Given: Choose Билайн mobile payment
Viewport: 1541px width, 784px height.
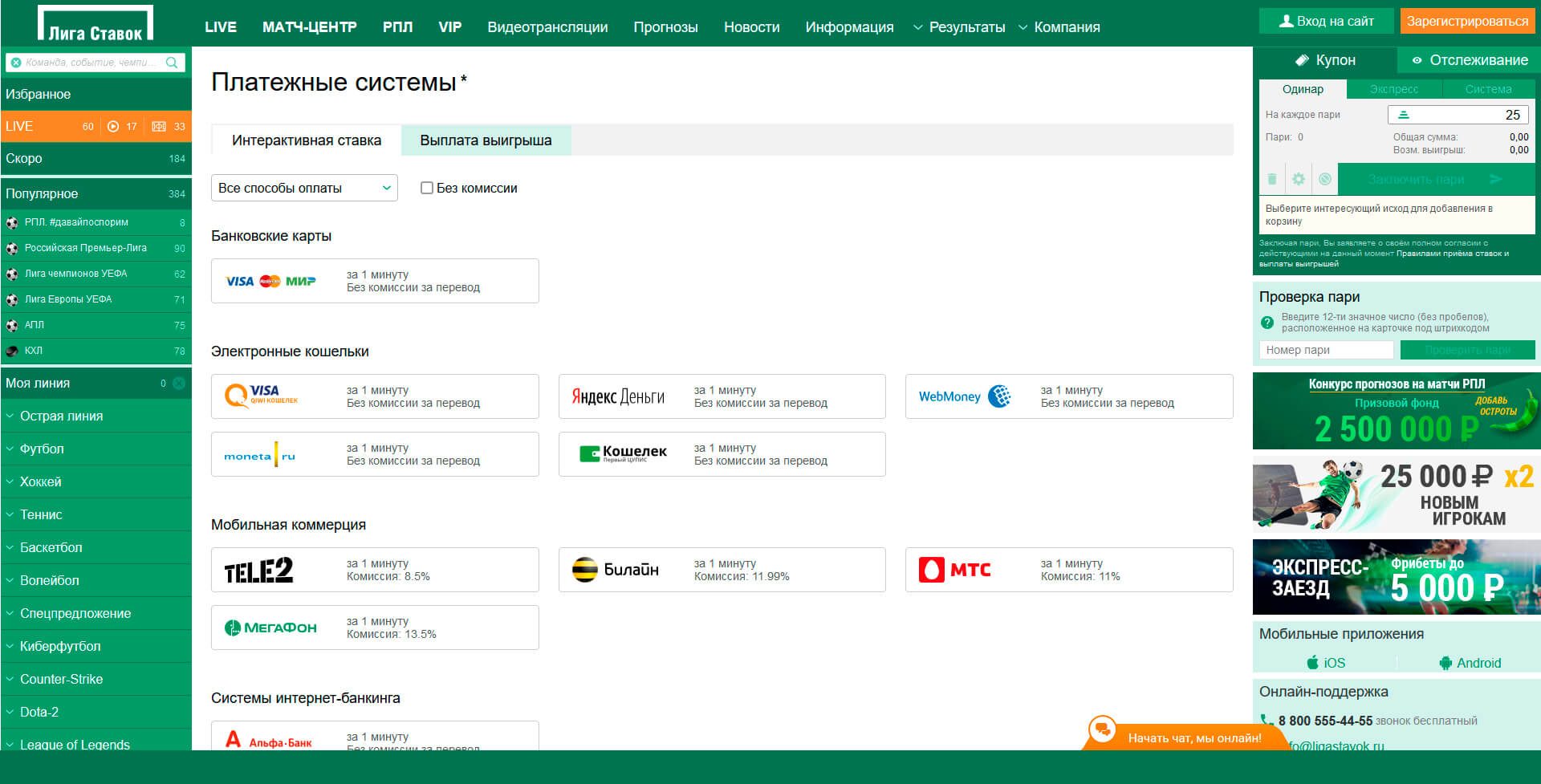Looking at the screenshot, I should pyautogui.click(x=722, y=570).
